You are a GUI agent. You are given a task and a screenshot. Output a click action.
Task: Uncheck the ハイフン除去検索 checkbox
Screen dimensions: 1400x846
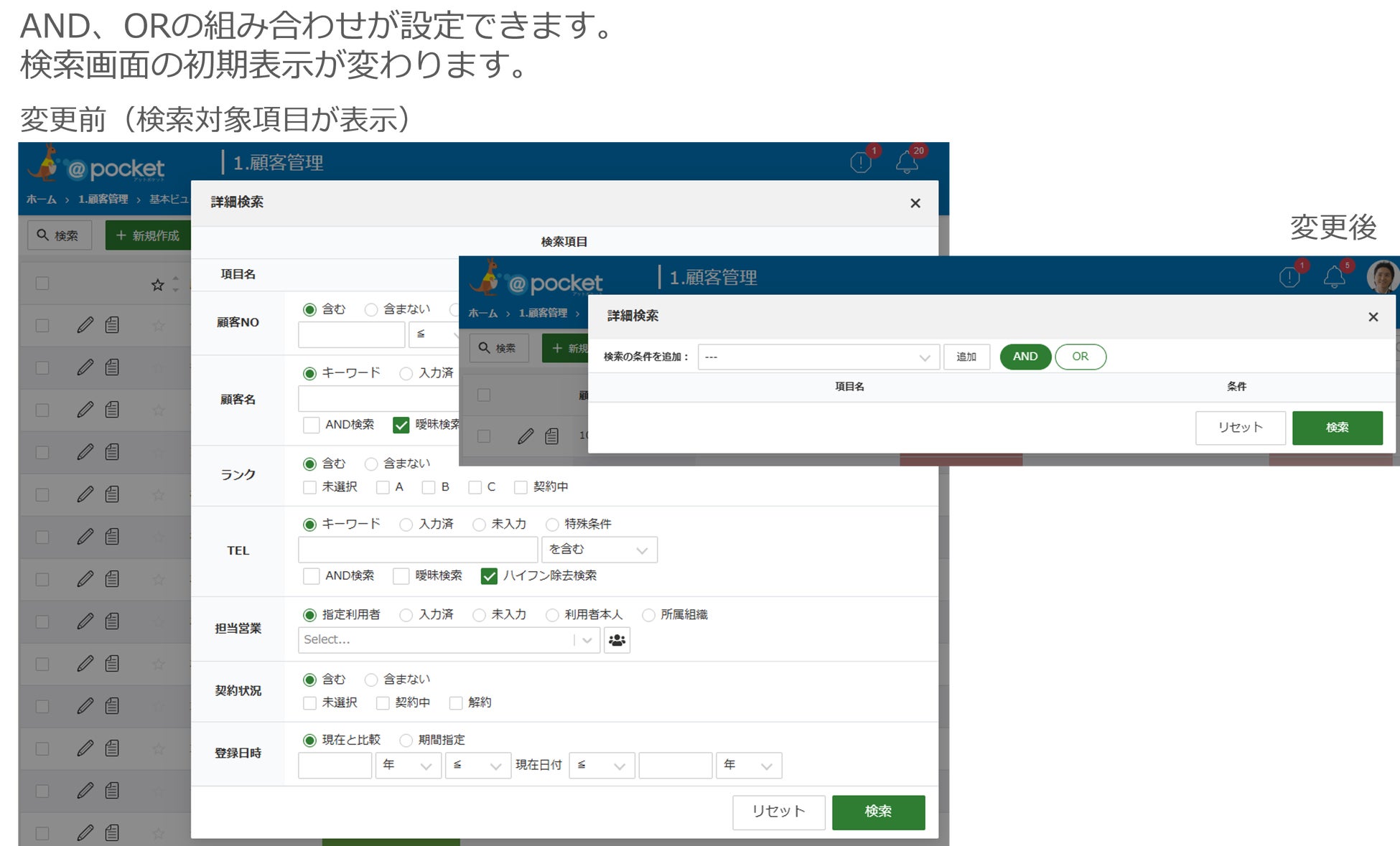click(489, 575)
